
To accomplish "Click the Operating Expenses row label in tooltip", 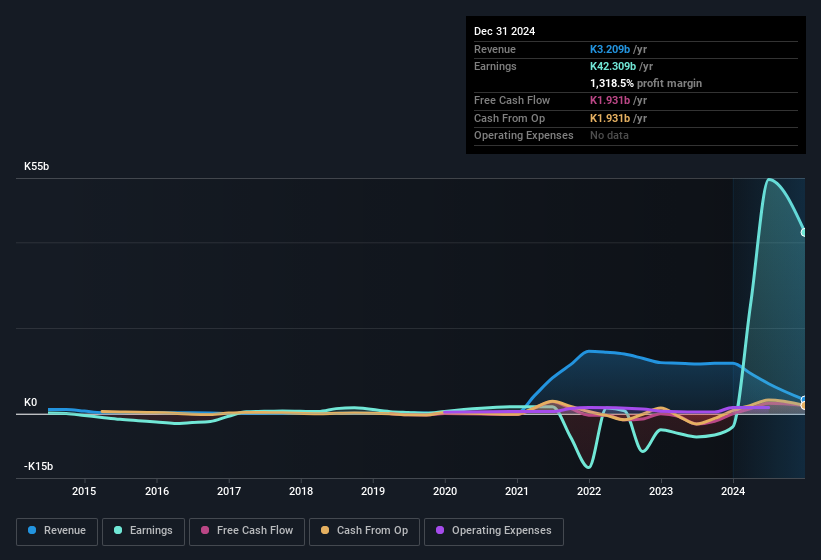I will pyautogui.click(x=524, y=136).
